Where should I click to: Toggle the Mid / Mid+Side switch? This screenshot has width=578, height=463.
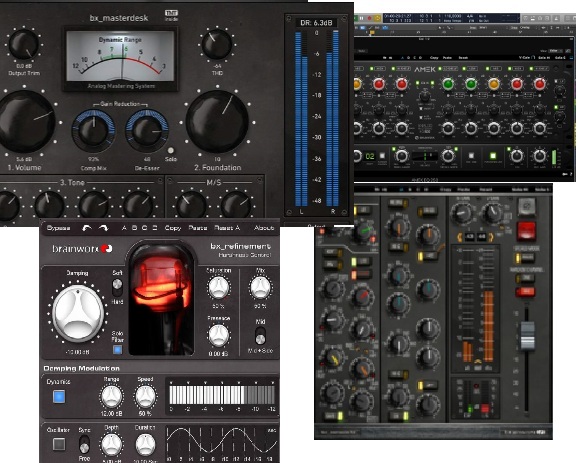coord(260,335)
